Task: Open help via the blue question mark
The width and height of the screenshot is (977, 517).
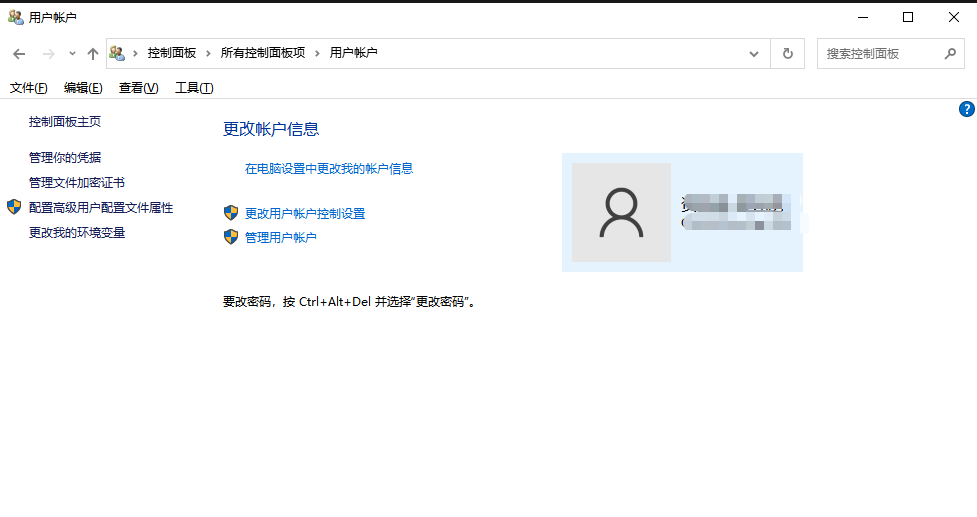Action: point(966,110)
